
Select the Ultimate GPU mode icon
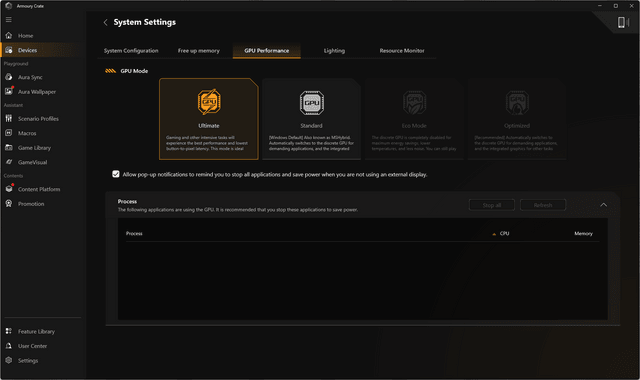pyautogui.click(x=209, y=102)
